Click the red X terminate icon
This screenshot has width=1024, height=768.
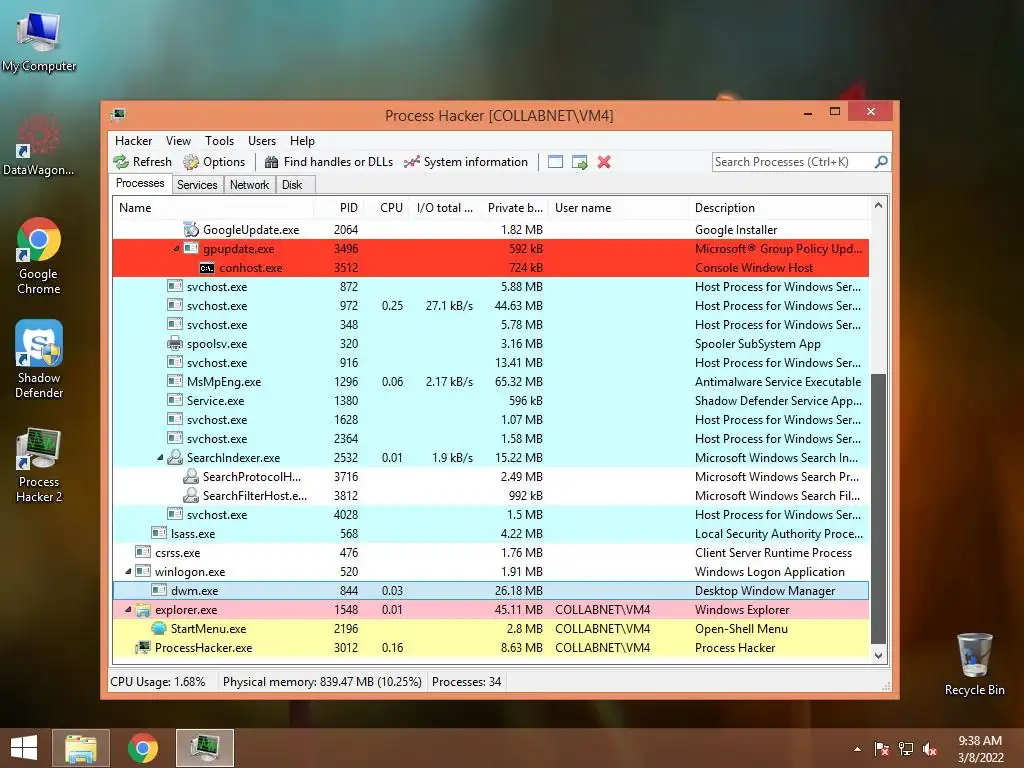(x=604, y=162)
